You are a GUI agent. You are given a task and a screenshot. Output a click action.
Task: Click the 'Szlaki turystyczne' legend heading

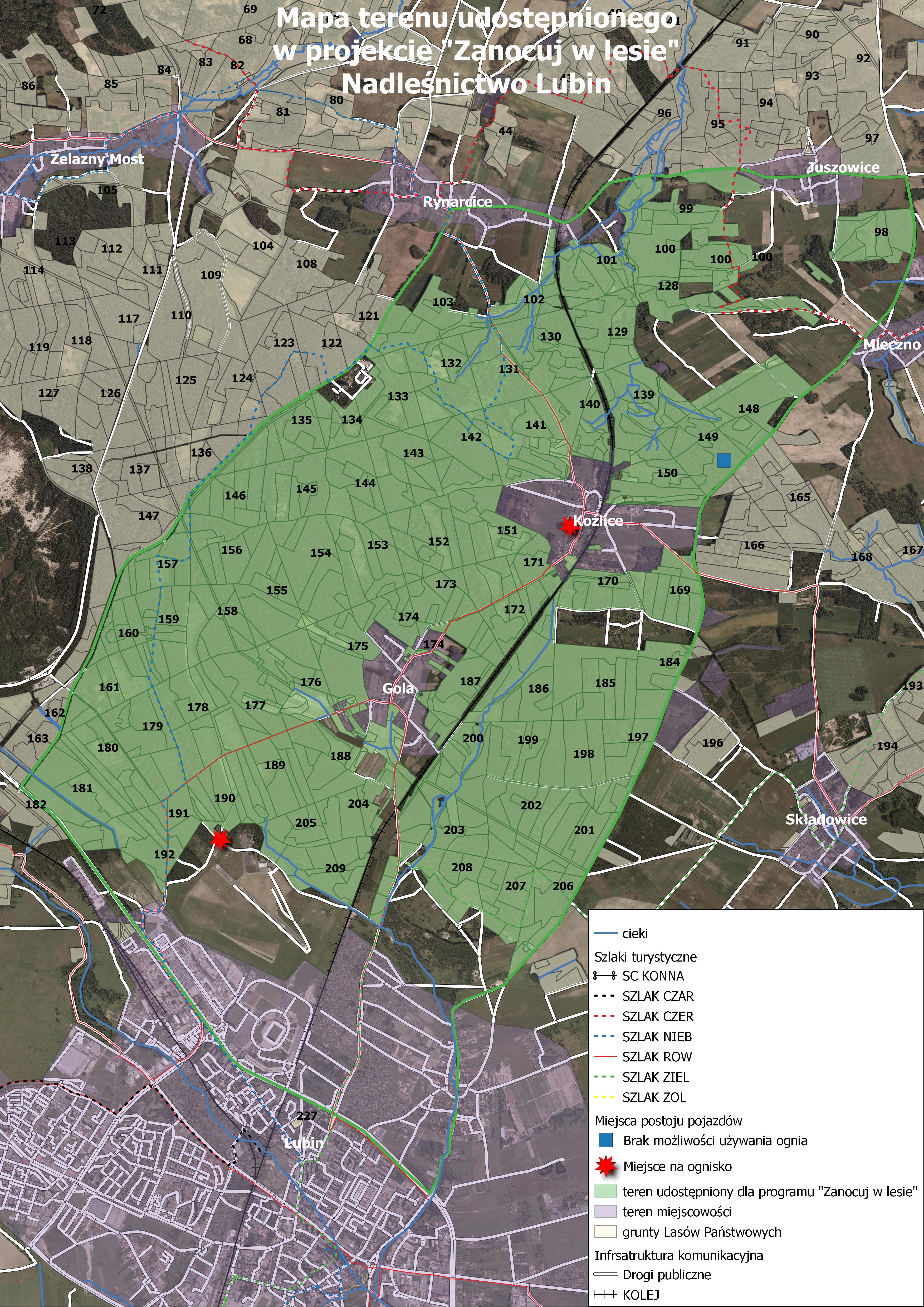coord(645,957)
